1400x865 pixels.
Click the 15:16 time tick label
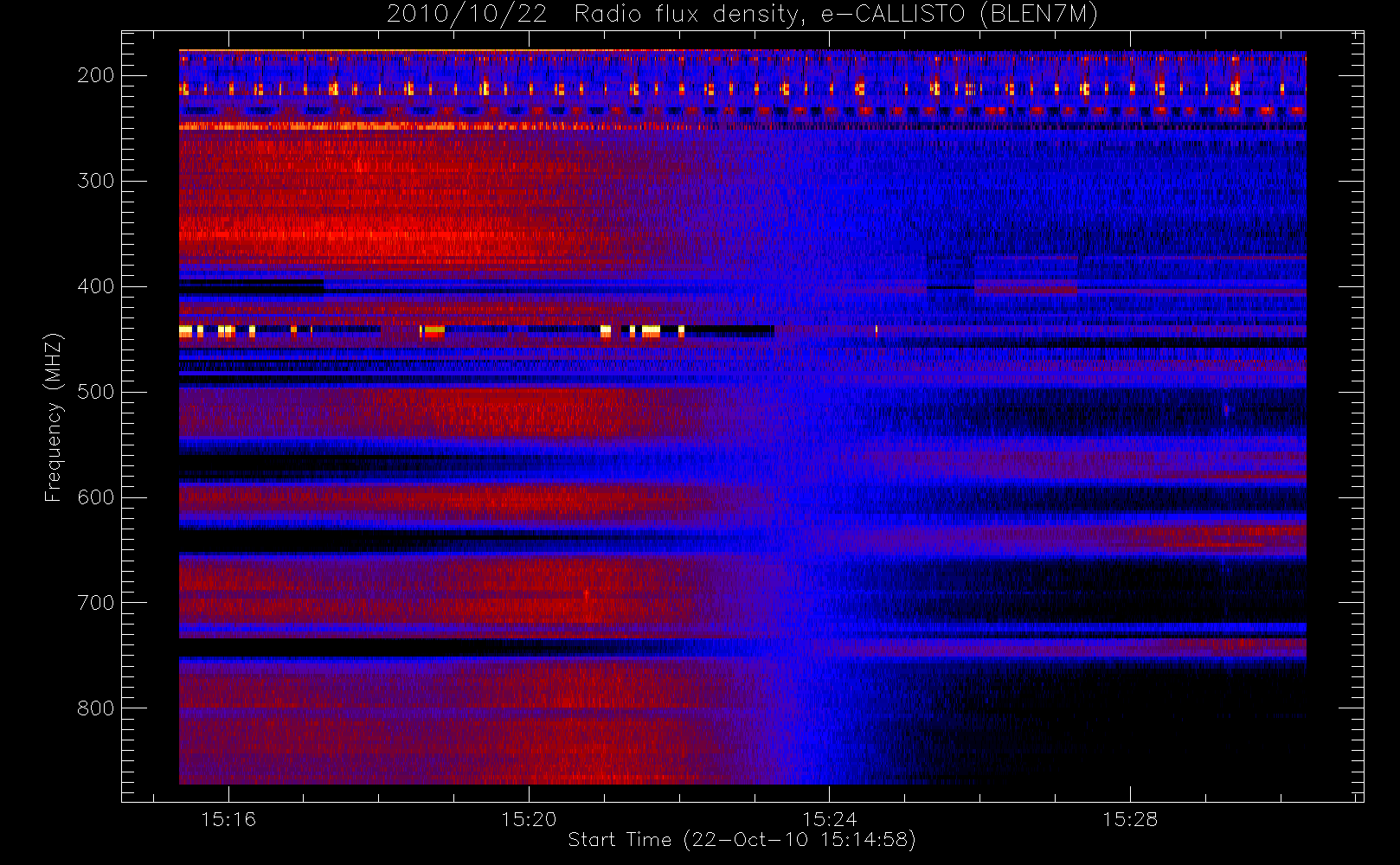coord(228,819)
